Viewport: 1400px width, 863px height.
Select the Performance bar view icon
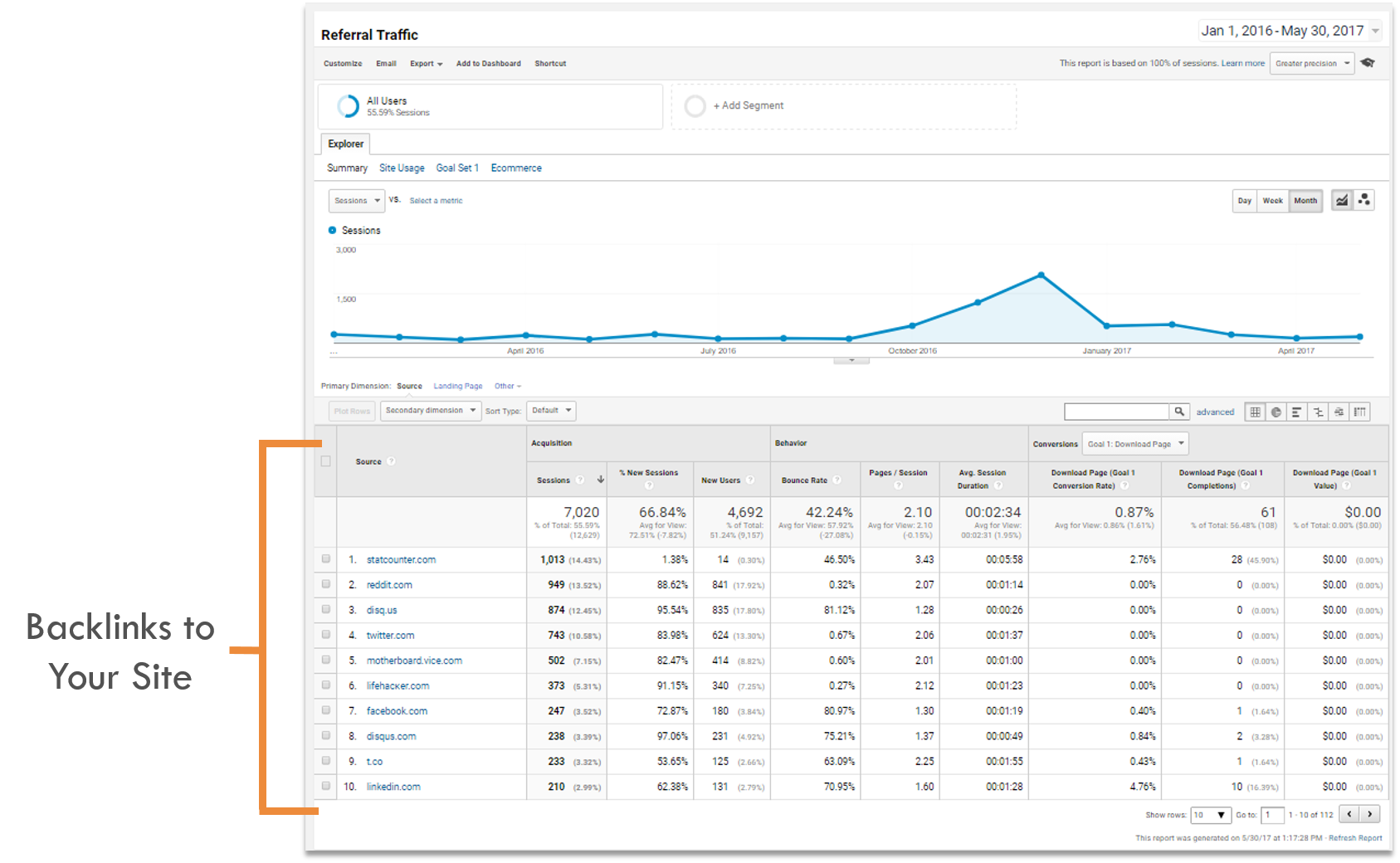pos(1297,412)
